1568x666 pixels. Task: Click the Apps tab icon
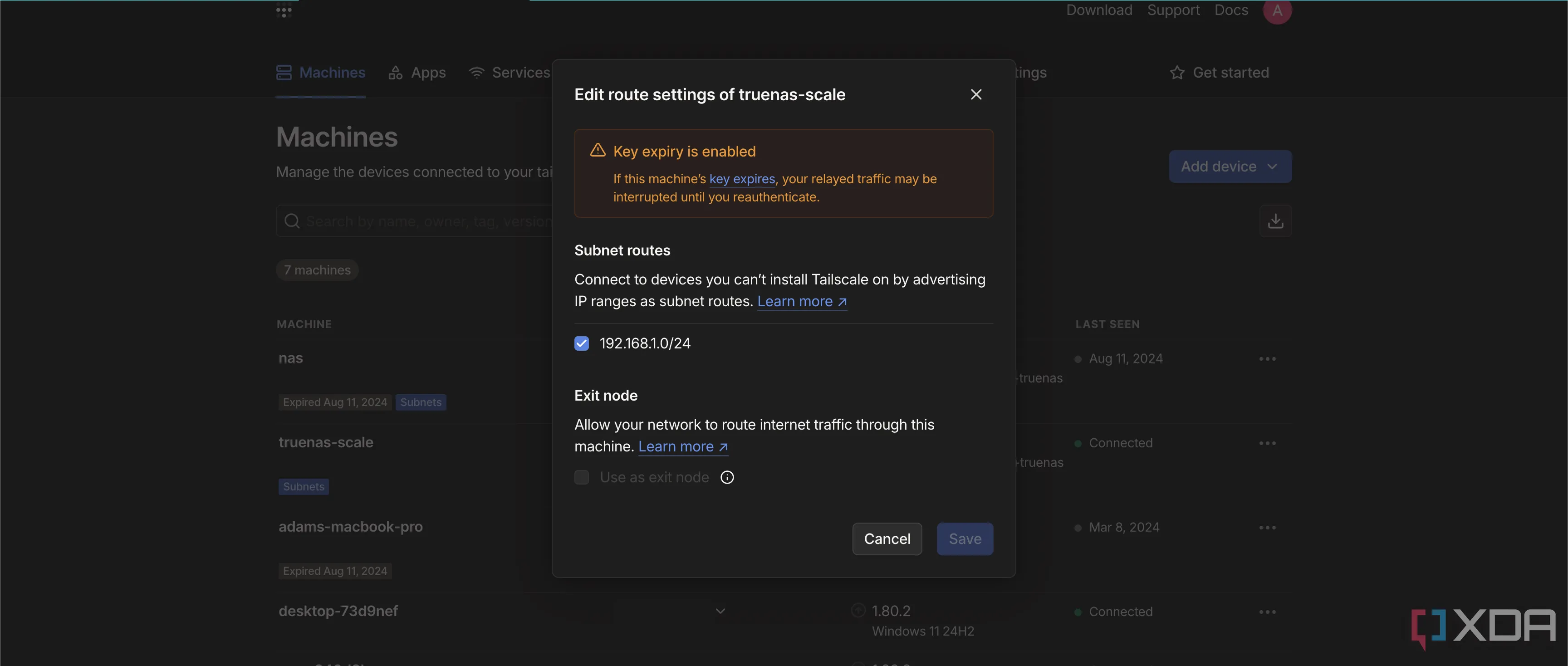point(395,73)
